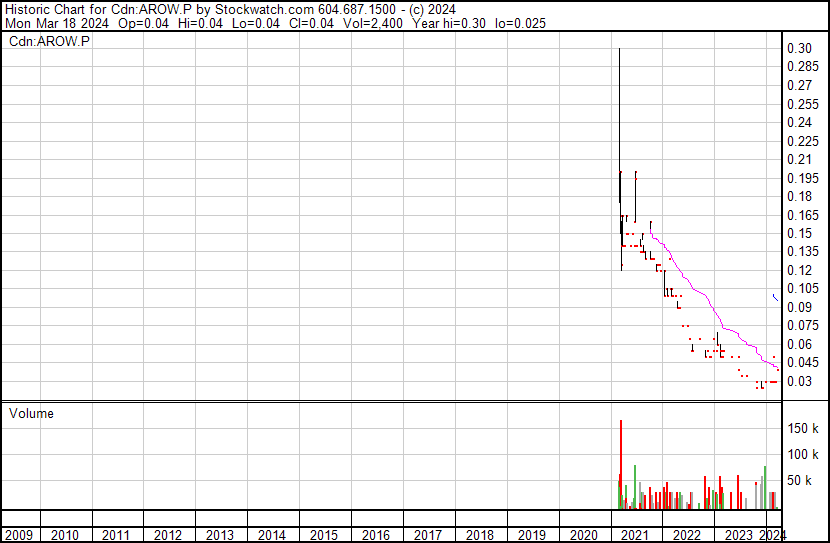Click the 2015 year label on the time axis

pyautogui.click(x=324, y=535)
